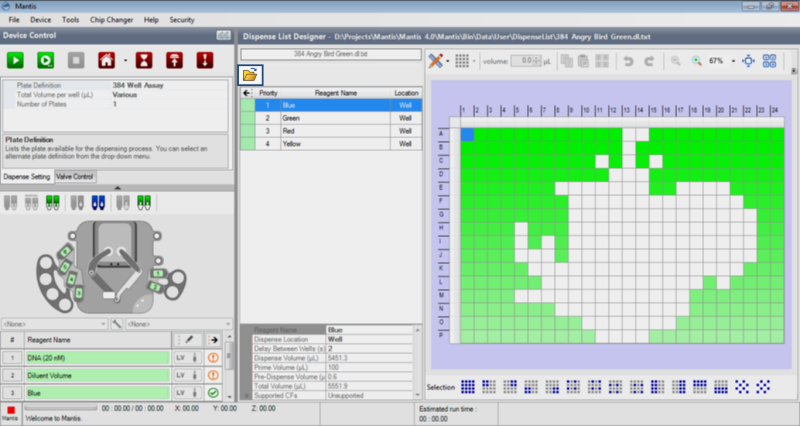Click the back arrow in reagent list header

click(247, 93)
